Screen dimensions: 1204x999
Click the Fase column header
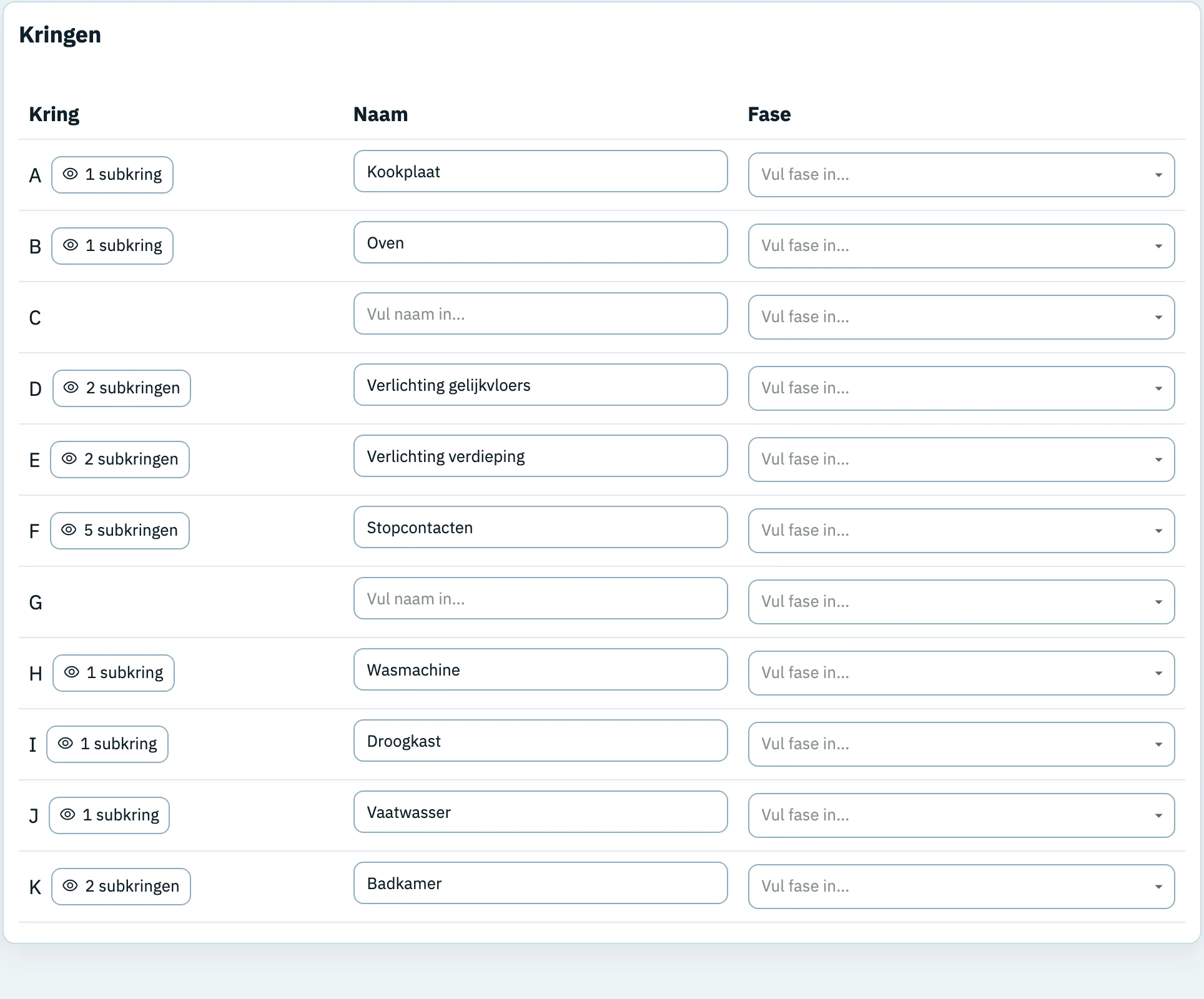(769, 114)
